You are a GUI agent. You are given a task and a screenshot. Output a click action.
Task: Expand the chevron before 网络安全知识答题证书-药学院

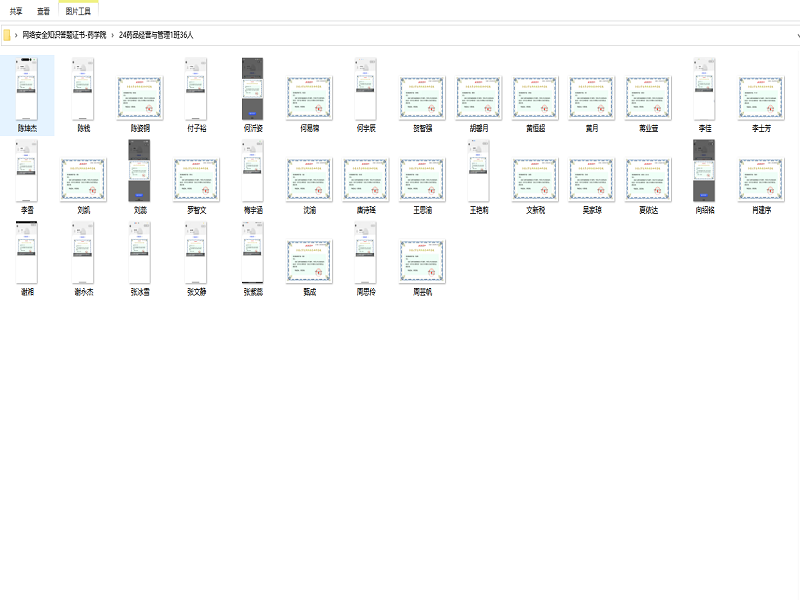16,35
